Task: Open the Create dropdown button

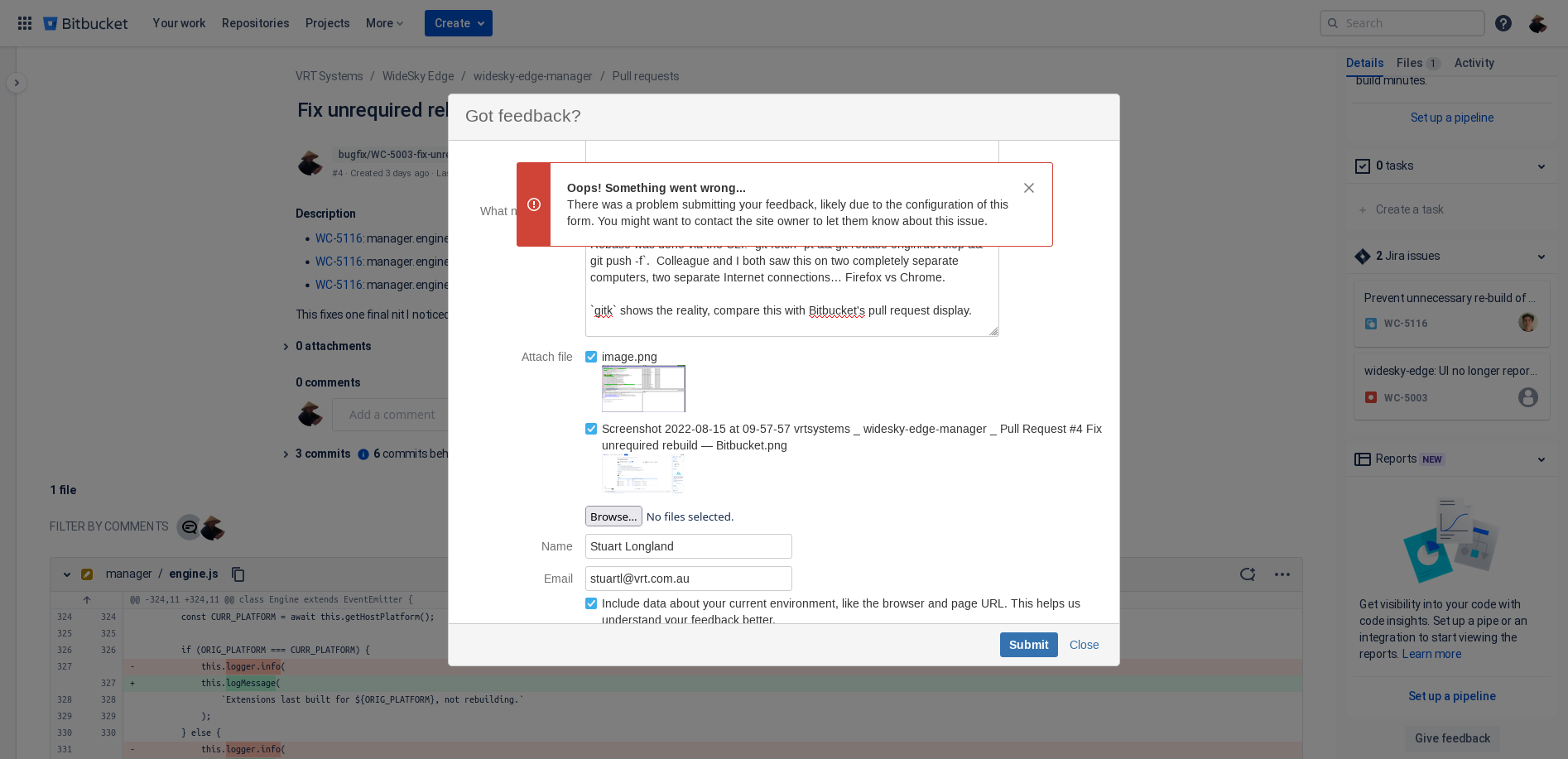Action: point(459,23)
